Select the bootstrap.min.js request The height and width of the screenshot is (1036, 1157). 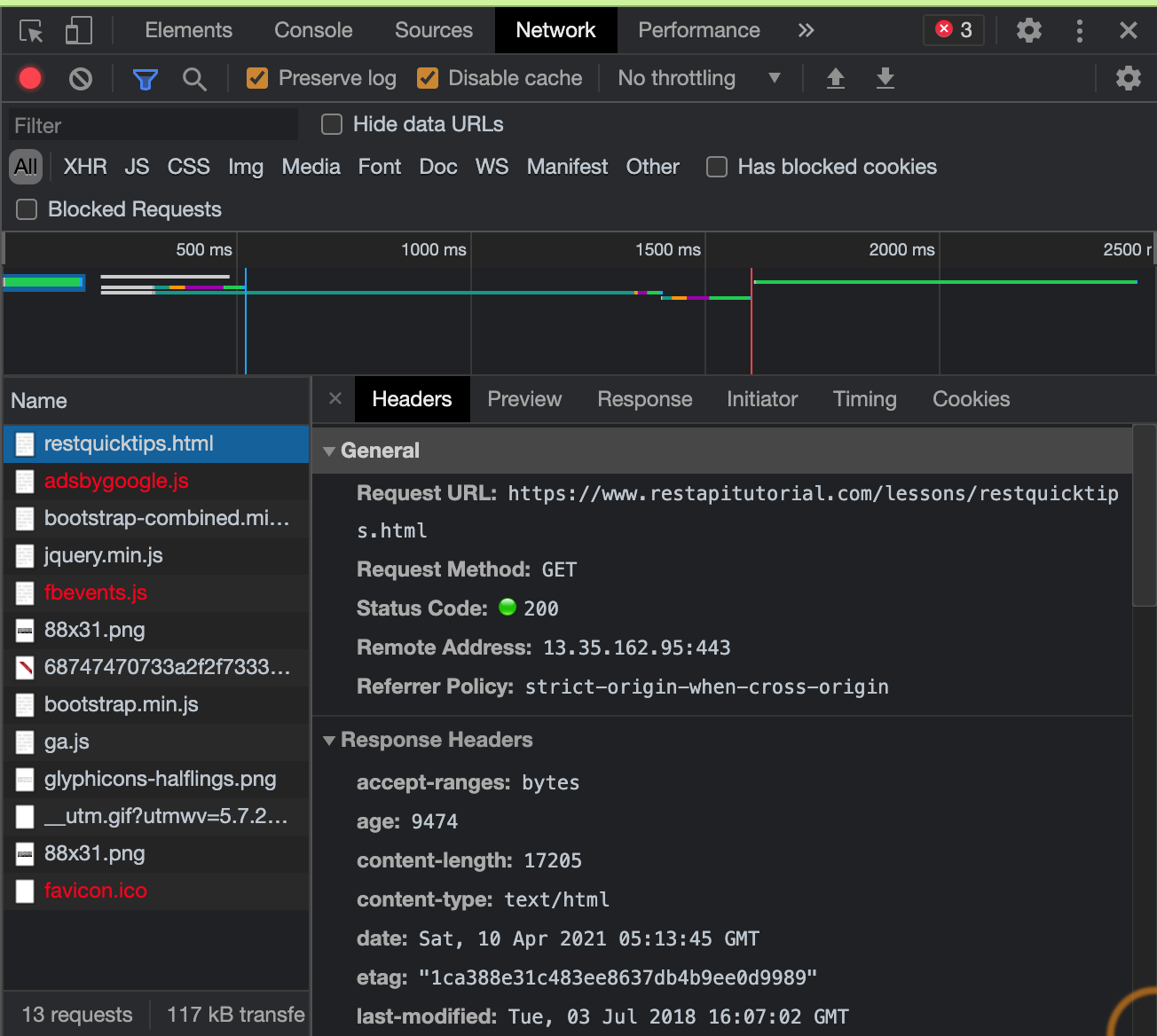[156, 704]
